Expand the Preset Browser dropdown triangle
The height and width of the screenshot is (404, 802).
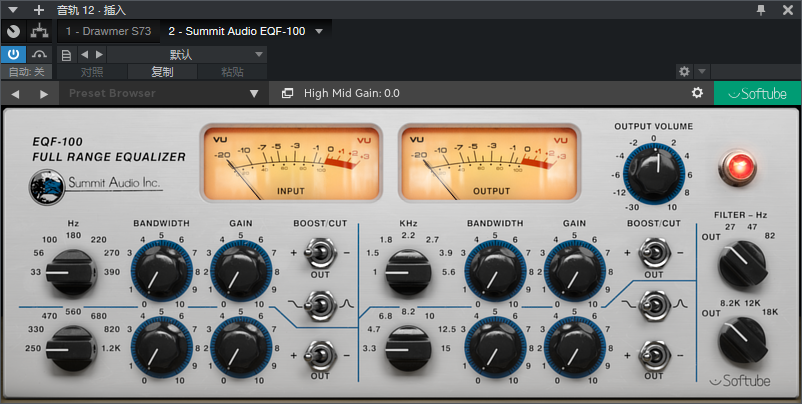(x=254, y=94)
